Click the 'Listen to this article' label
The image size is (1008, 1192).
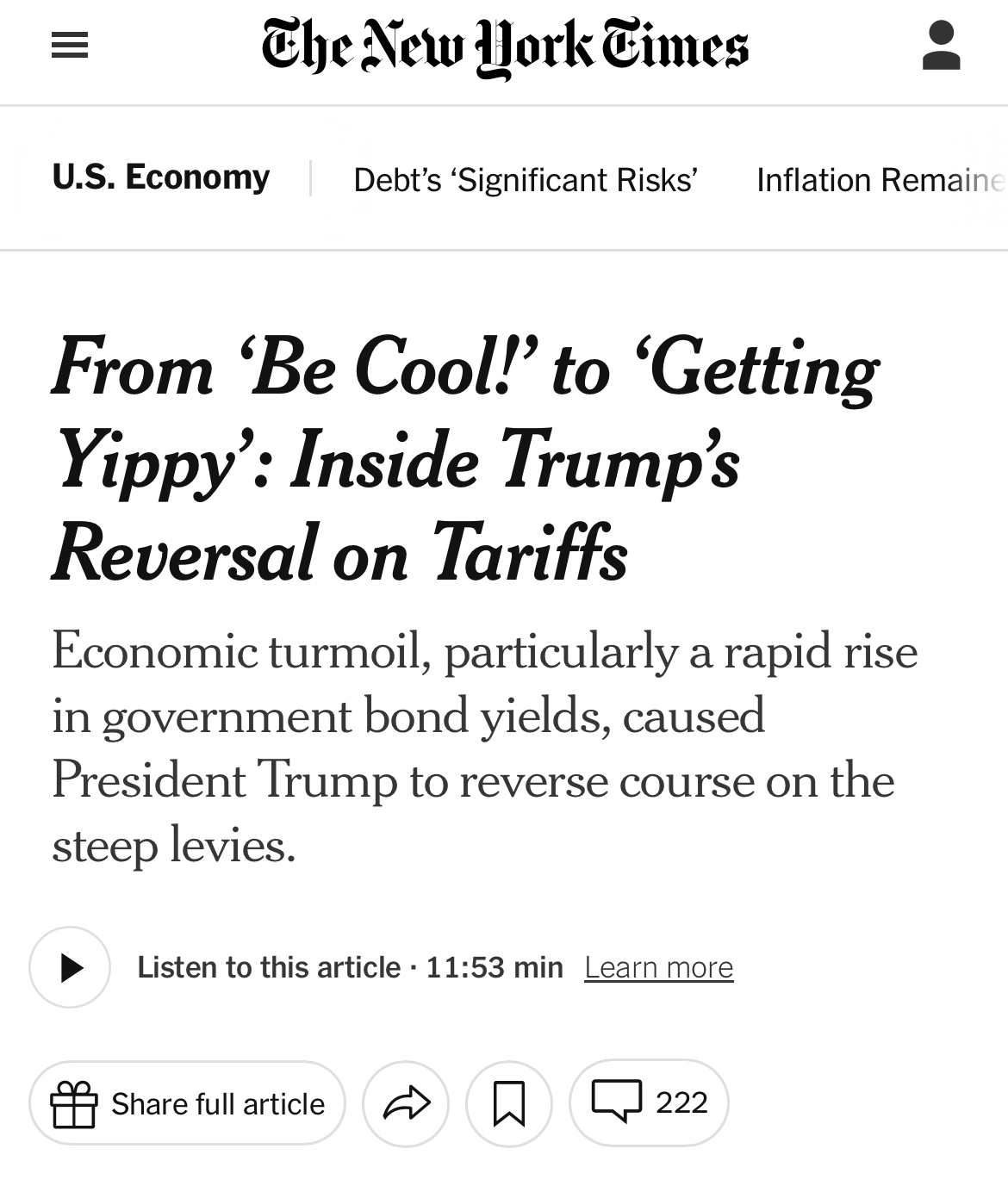[x=270, y=967]
